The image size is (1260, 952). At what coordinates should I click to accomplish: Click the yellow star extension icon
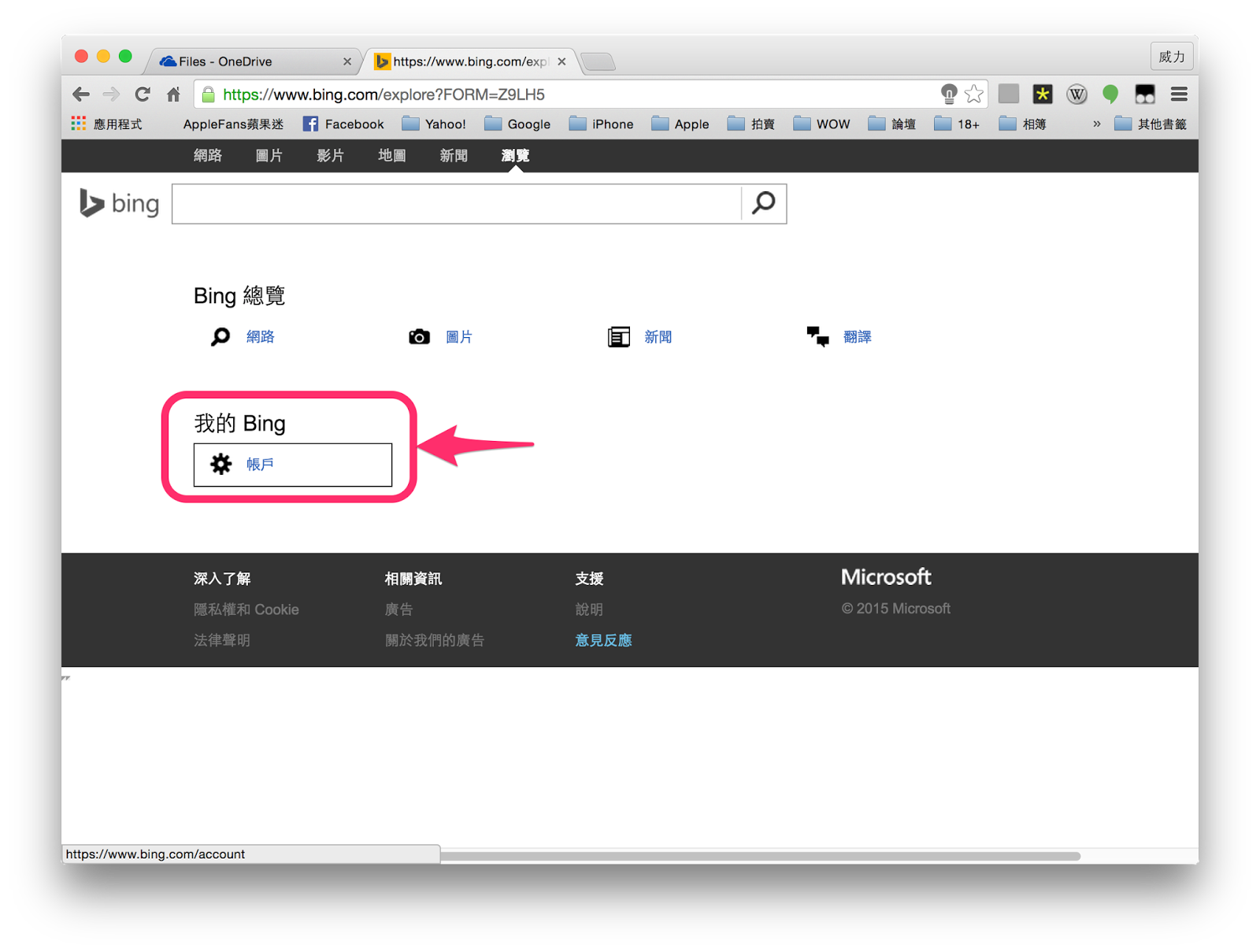pyautogui.click(x=1043, y=94)
